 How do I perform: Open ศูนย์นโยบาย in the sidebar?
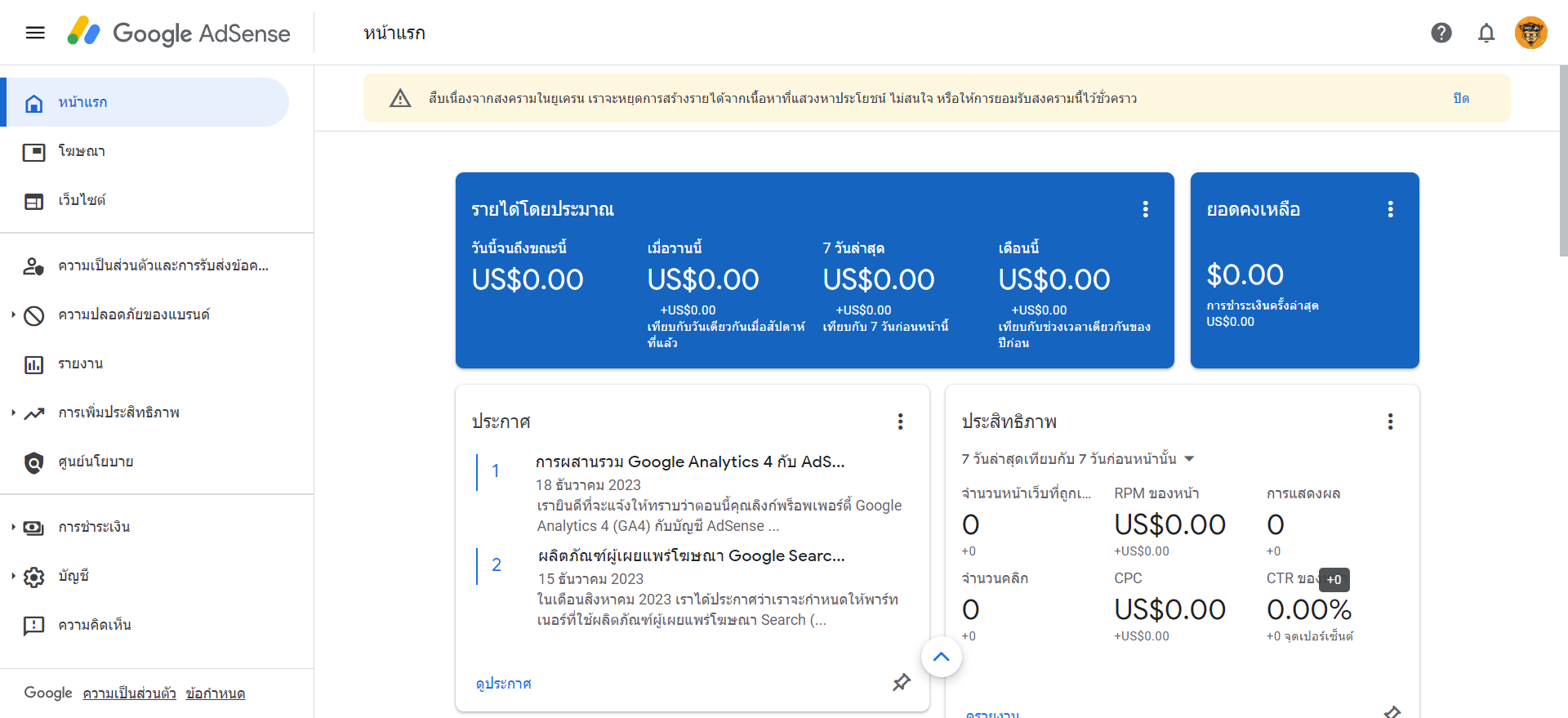pyautogui.click(x=145, y=462)
